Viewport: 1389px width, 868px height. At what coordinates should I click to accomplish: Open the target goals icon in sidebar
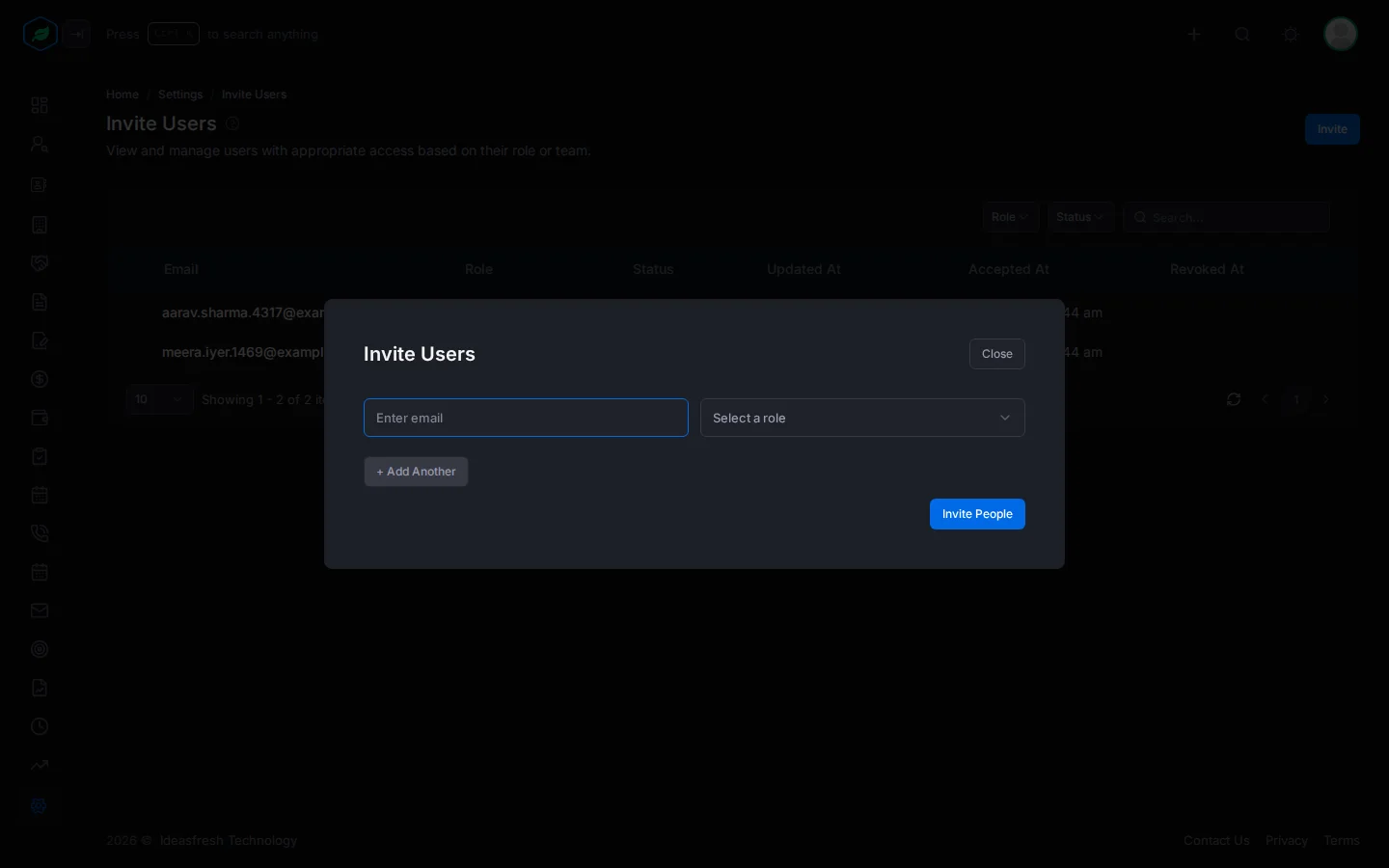click(40, 649)
